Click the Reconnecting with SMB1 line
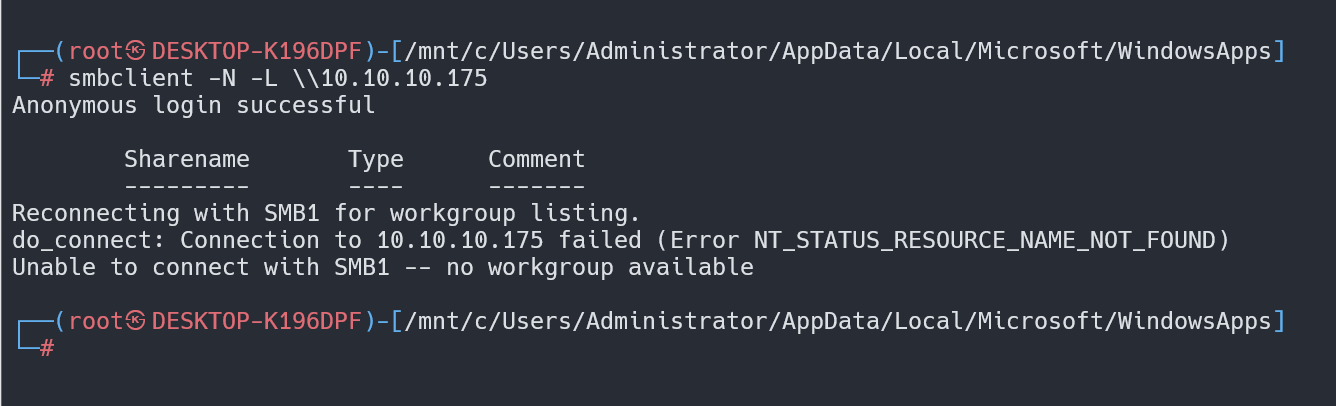Viewport: 1336px width, 406px height. click(x=326, y=213)
